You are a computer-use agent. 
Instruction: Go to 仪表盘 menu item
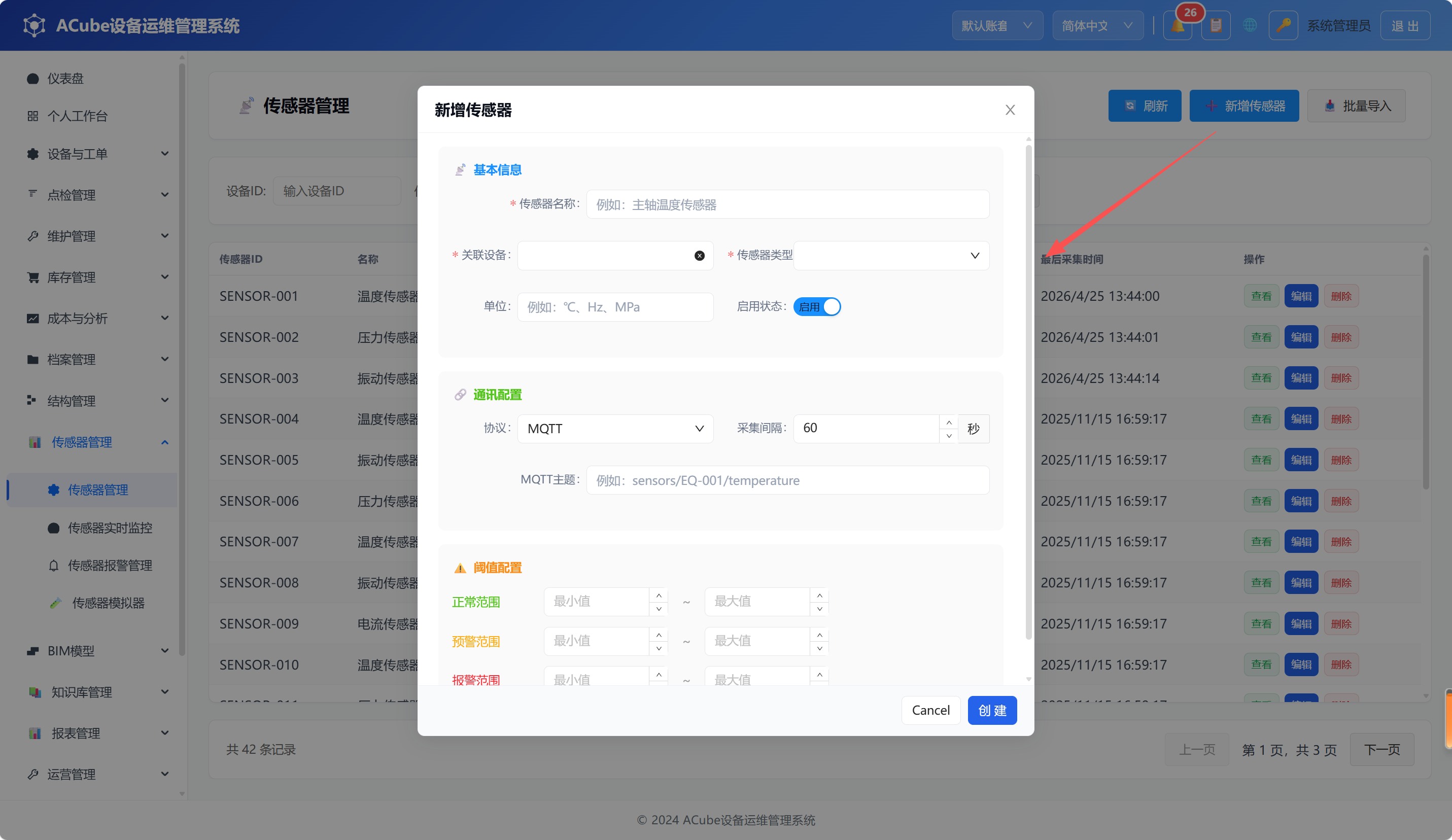65,78
